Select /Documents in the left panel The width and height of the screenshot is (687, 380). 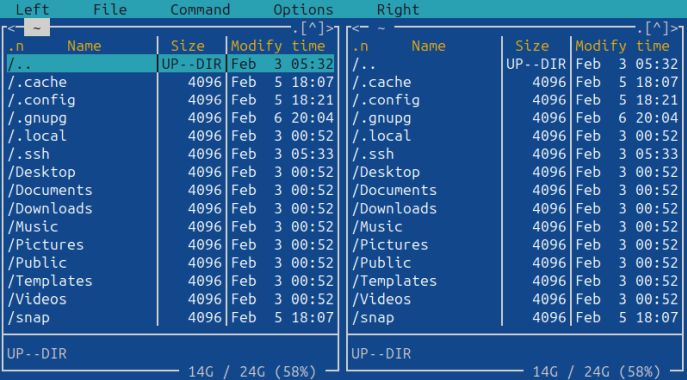170,190
